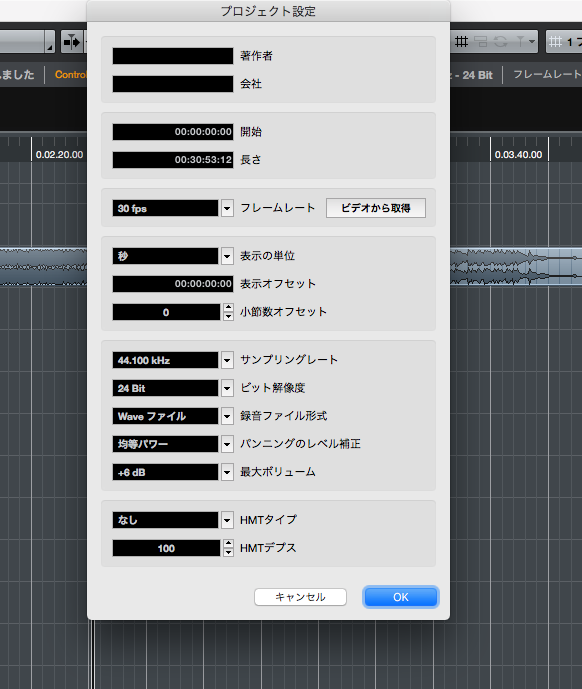Open the 最大ボリューム +6 dB dropdown
This screenshot has width=582, height=689.
pos(227,472)
